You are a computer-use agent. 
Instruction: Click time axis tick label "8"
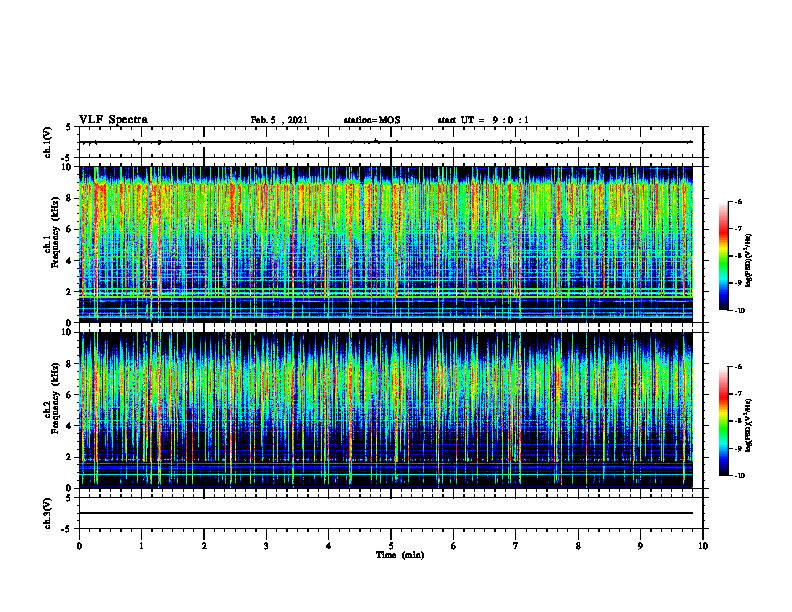(578, 546)
